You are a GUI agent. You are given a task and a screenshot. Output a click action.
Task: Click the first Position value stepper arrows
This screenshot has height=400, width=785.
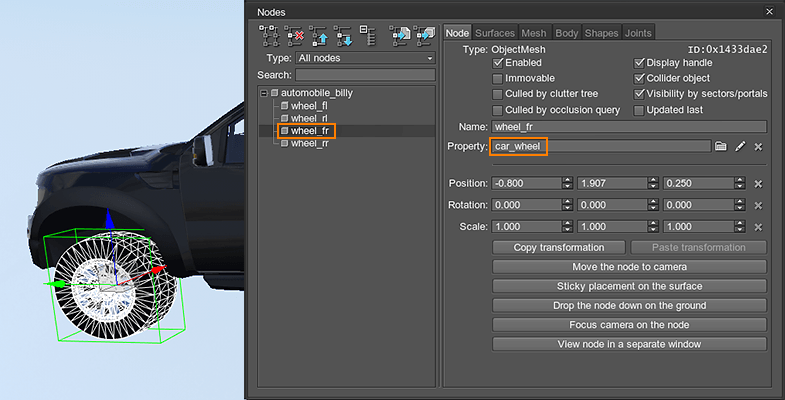(568, 184)
